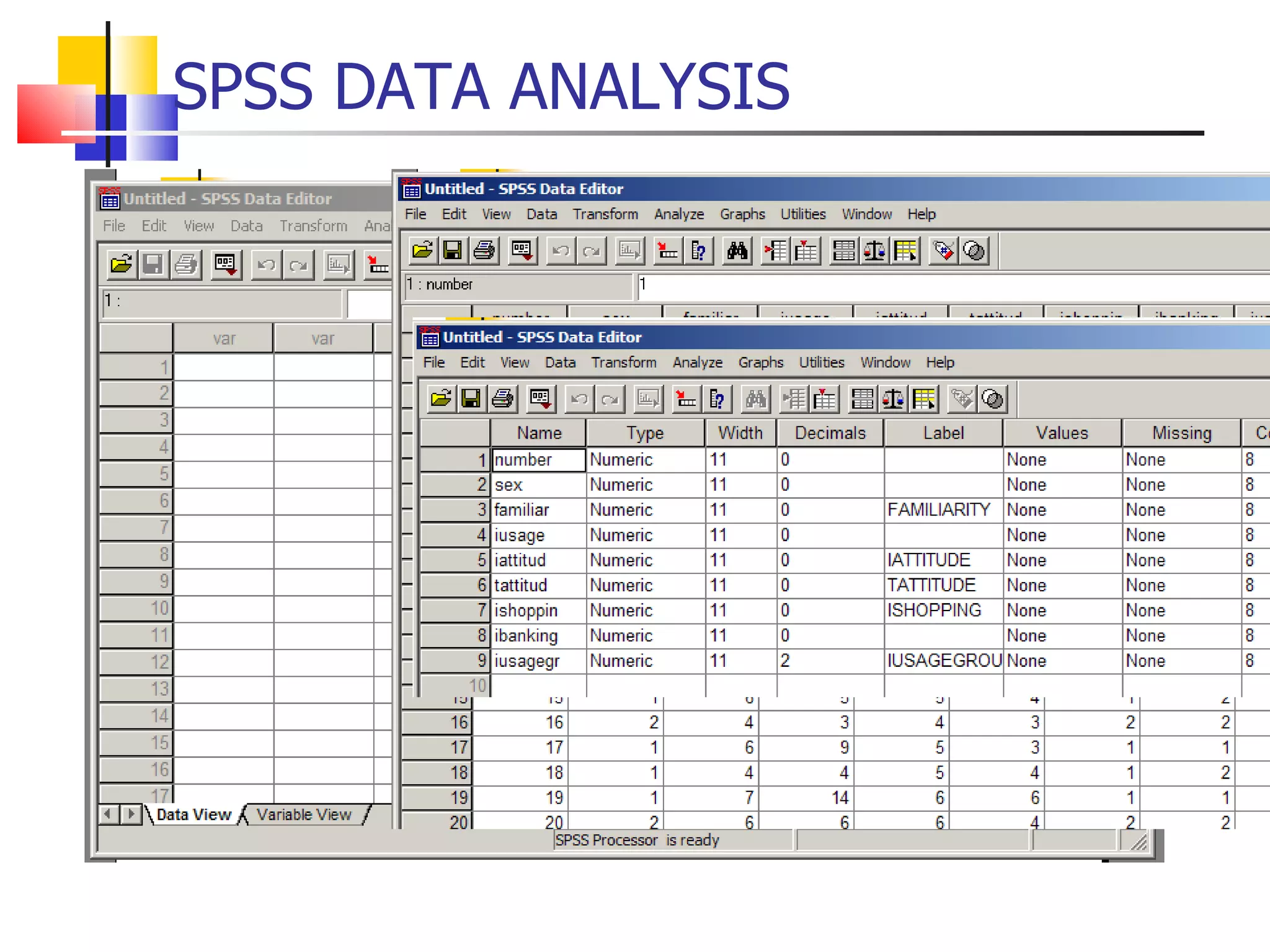The width and height of the screenshot is (1270, 952).
Task: Select 'number' variable name cell
Action: 539,460
